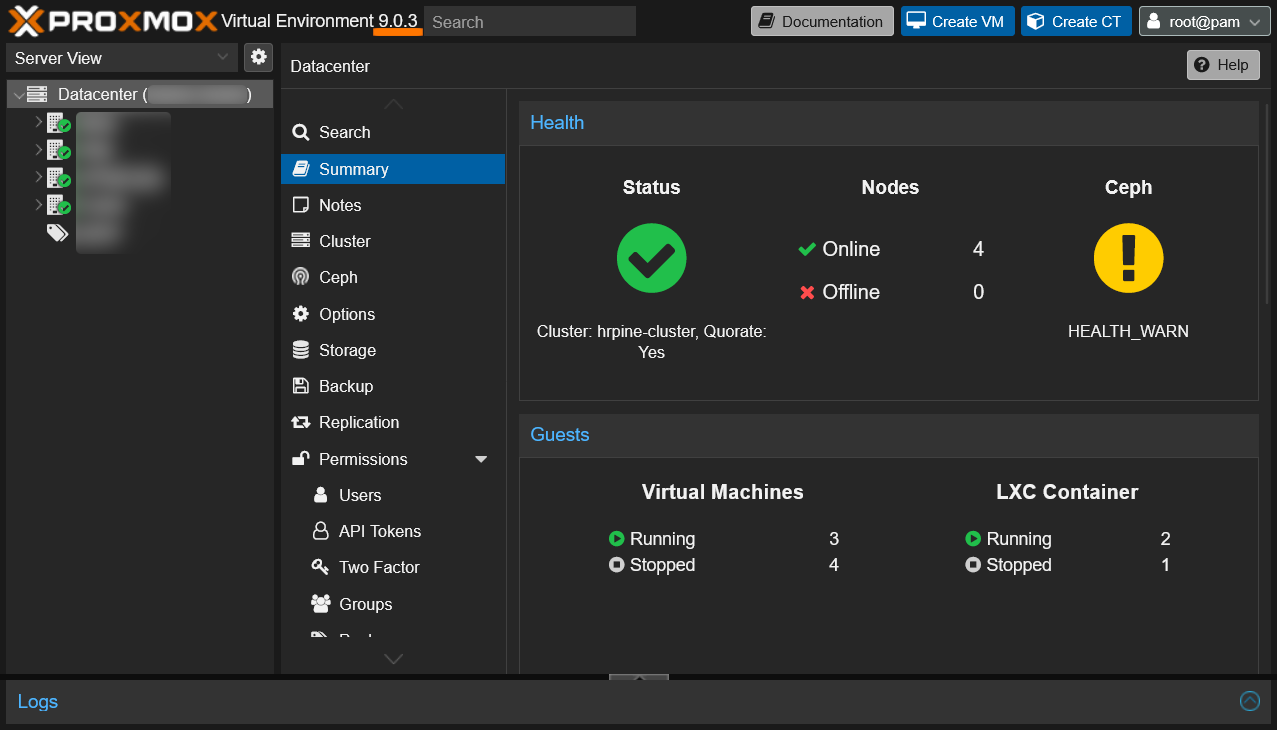Click the Users person icon
This screenshot has height=730, width=1277.
(x=320, y=495)
